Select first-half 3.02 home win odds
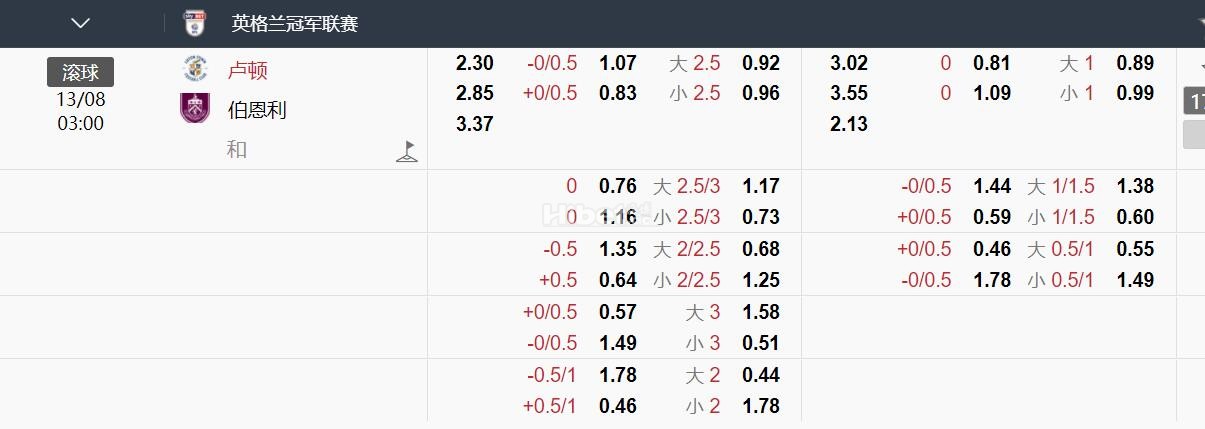Viewport: 1205px width, 429px height. click(849, 63)
